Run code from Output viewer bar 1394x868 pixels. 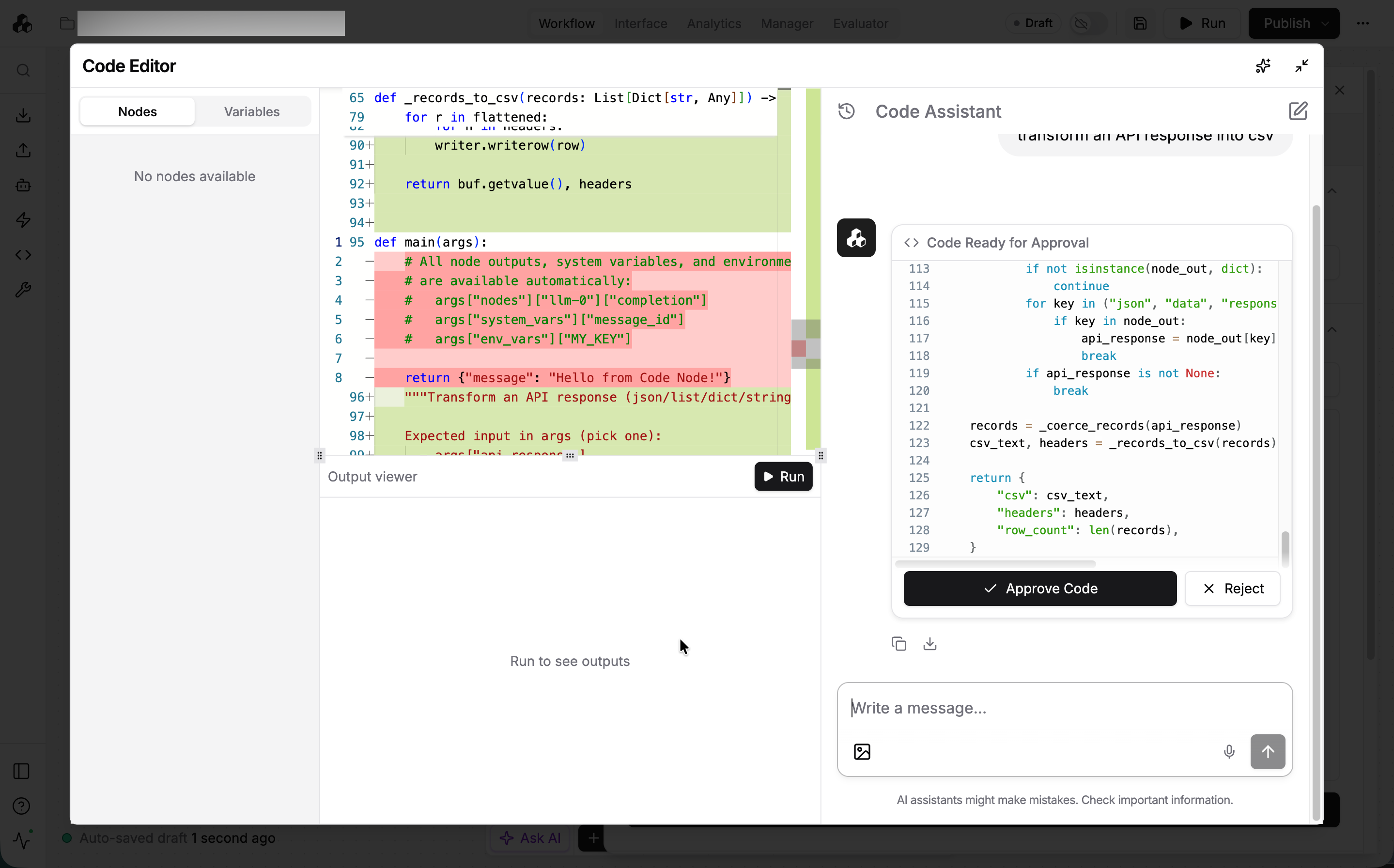[x=783, y=477]
